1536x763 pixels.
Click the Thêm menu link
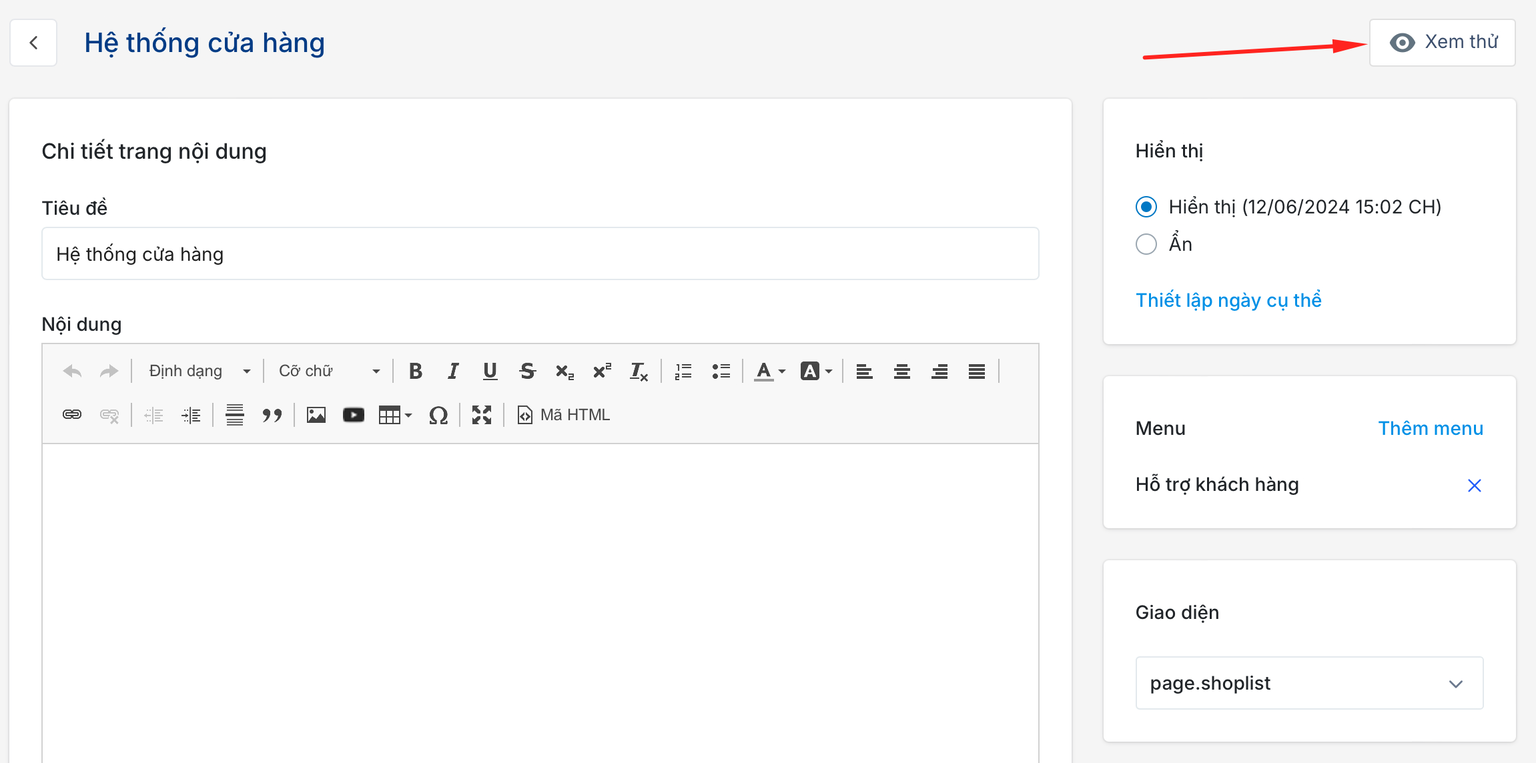point(1430,428)
